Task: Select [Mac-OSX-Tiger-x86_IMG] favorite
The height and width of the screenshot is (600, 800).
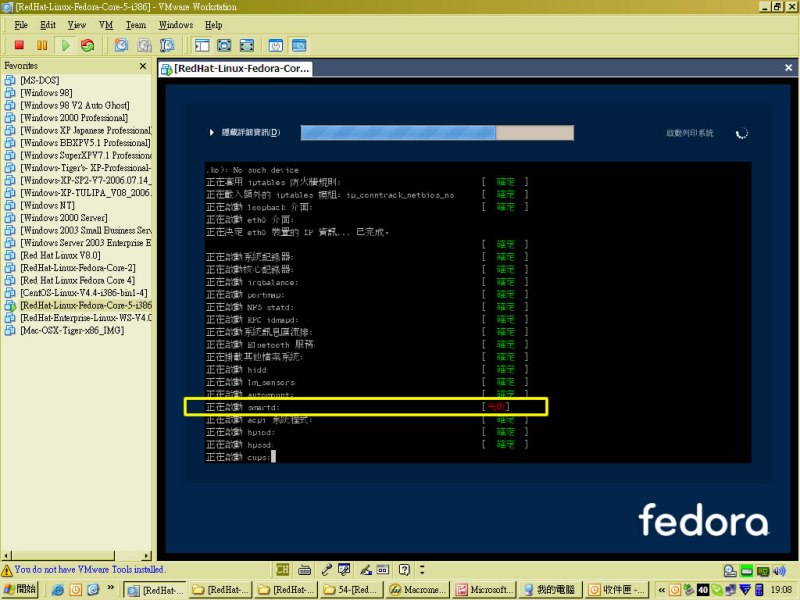Action: [72, 330]
